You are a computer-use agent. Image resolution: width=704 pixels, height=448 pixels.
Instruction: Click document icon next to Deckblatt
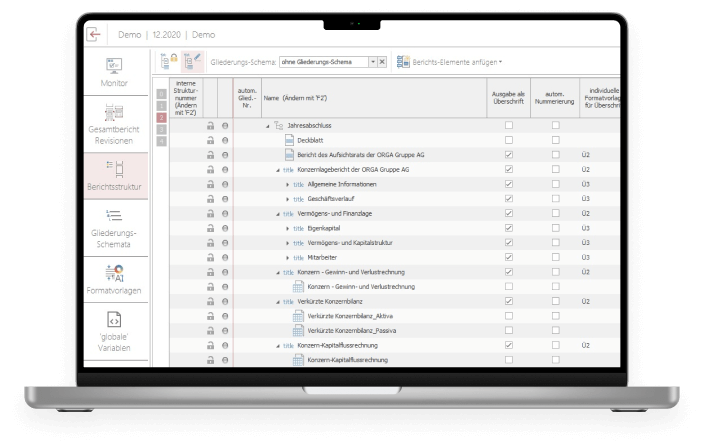click(x=290, y=140)
